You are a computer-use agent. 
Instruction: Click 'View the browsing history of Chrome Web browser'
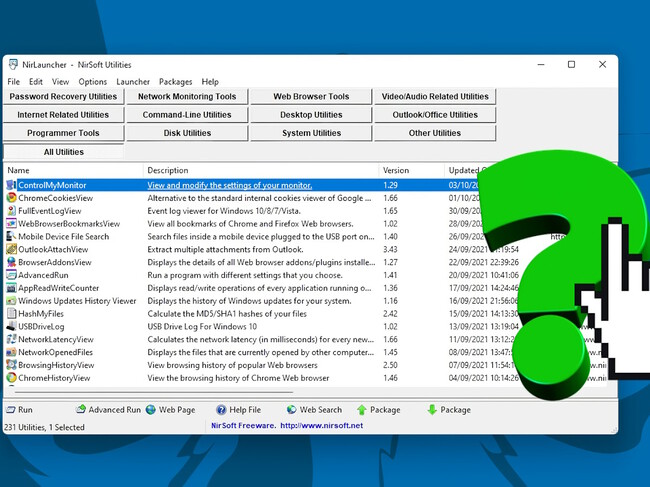click(238, 378)
